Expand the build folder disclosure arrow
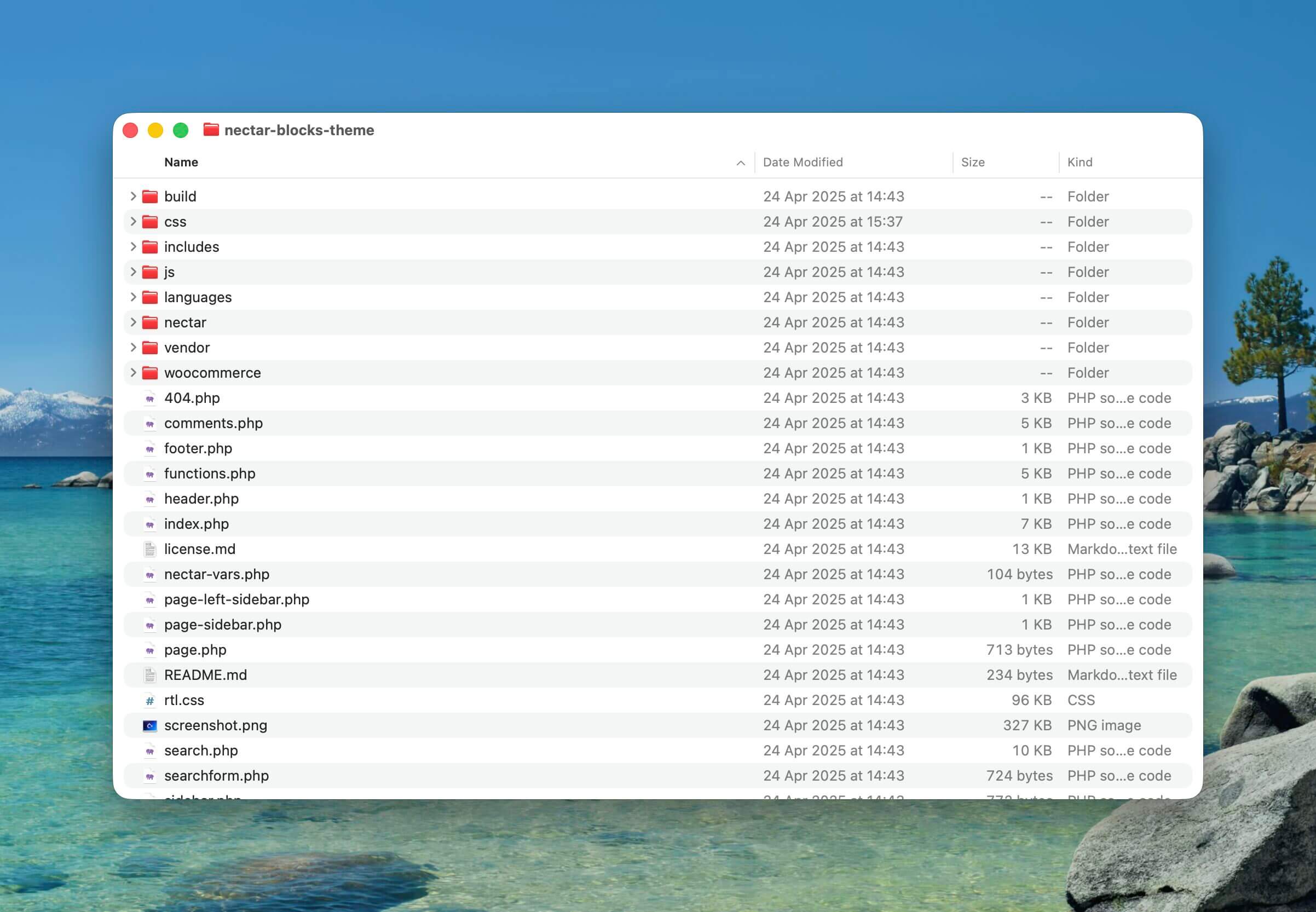Screen dimensions: 1316x912 click(x=132, y=197)
